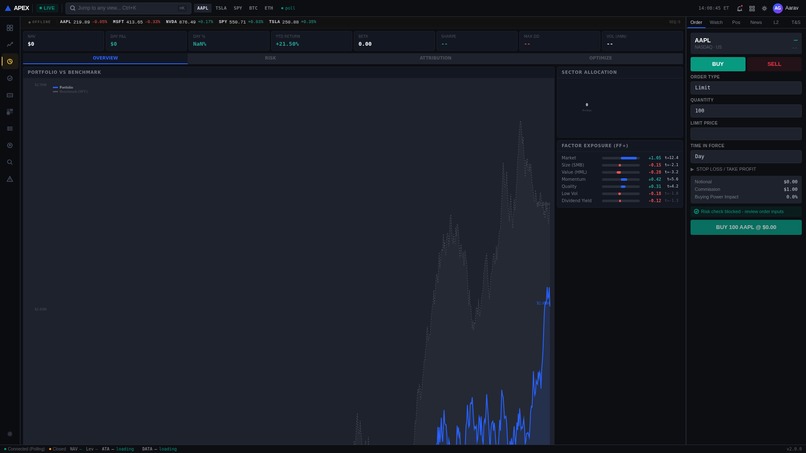Submit the BUY 100 AAPL order button
This screenshot has width=806, height=453.
pos(745,227)
